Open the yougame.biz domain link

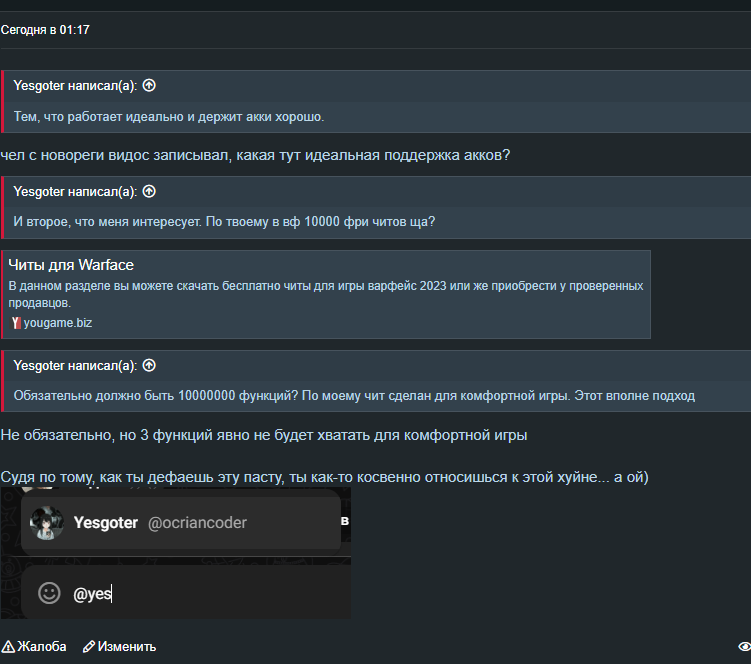57,323
